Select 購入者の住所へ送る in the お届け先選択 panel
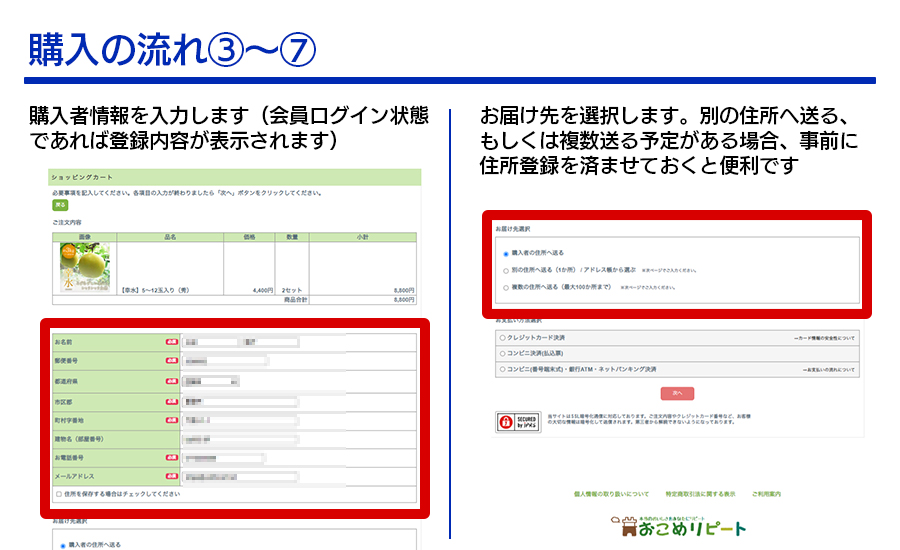Screen dimensions: 900x550 [506, 253]
